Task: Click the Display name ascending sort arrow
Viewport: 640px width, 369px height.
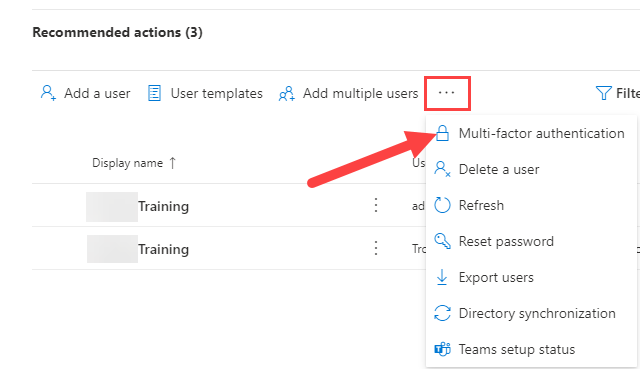Action: coord(173,163)
